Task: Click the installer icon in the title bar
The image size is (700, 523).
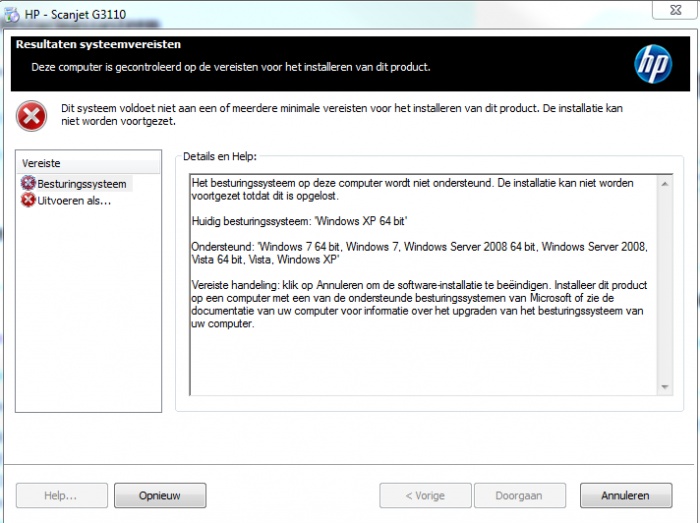Action: click(12, 14)
